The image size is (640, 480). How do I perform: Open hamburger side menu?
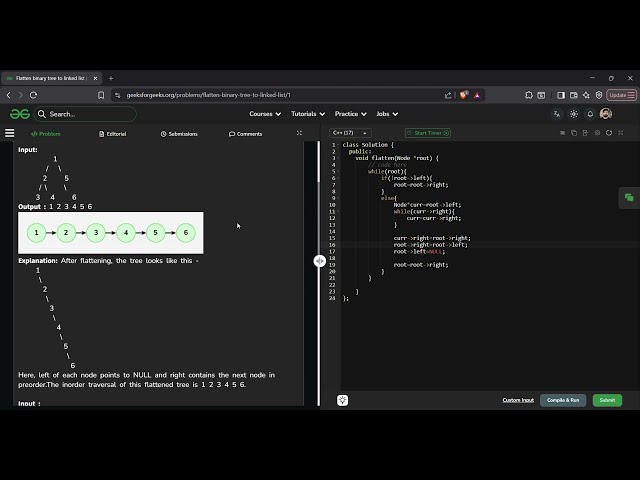pos(9,133)
